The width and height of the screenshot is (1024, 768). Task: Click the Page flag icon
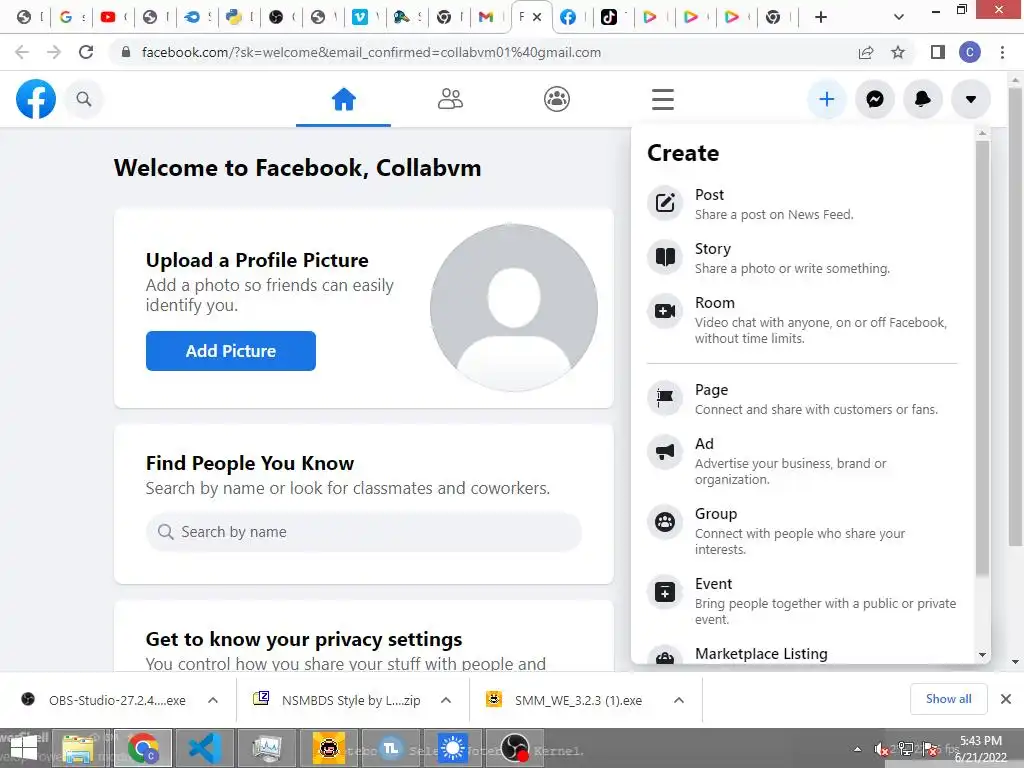pyautogui.click(x=665, y=397)
